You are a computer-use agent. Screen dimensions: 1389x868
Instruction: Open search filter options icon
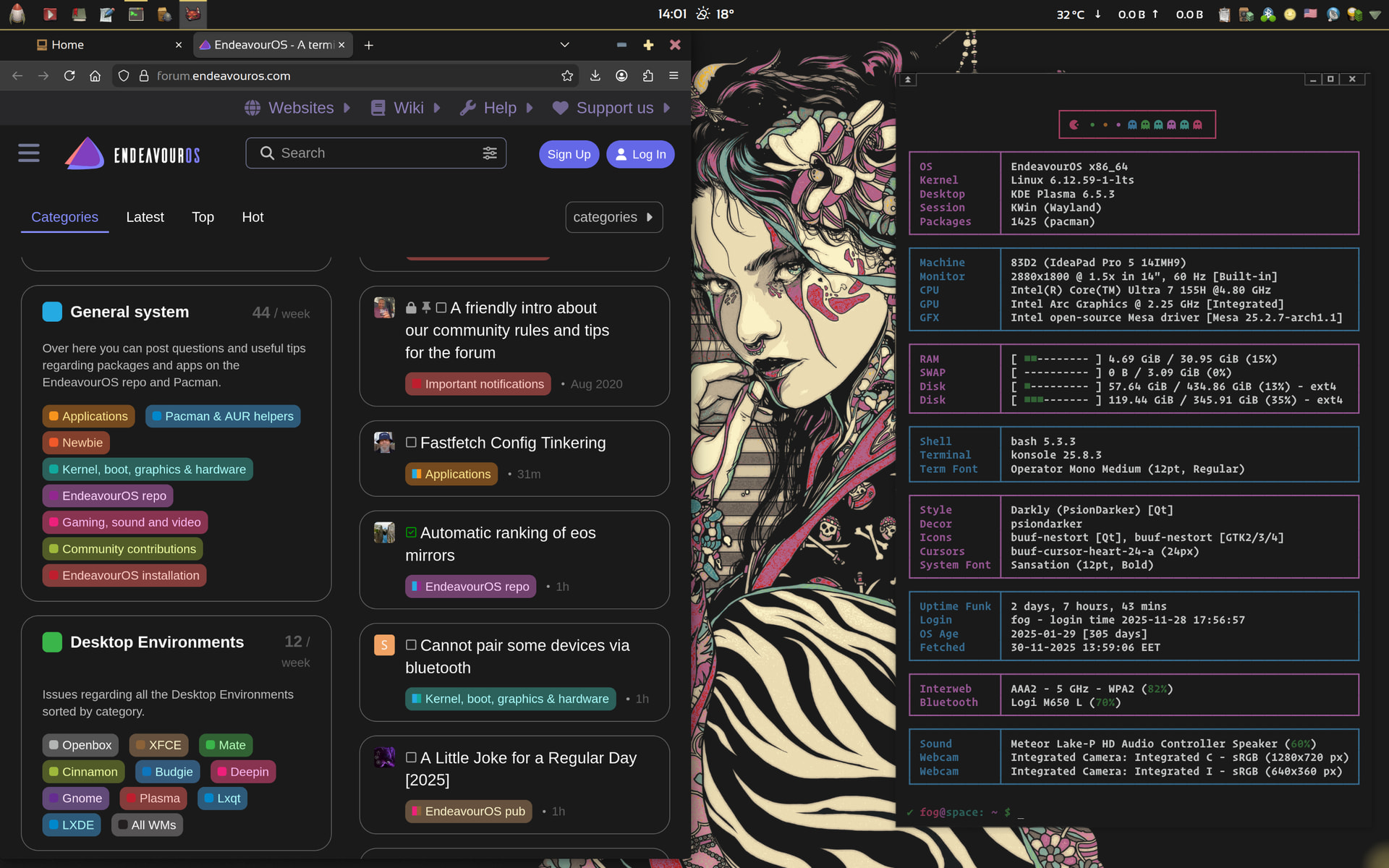490,153
